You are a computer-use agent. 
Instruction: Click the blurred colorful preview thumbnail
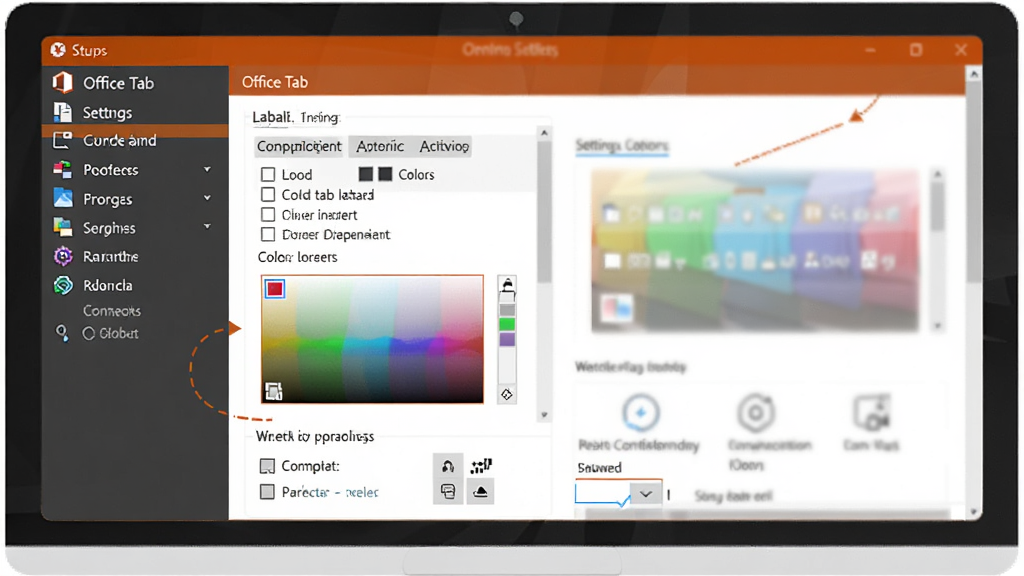[x=754, y=250]
